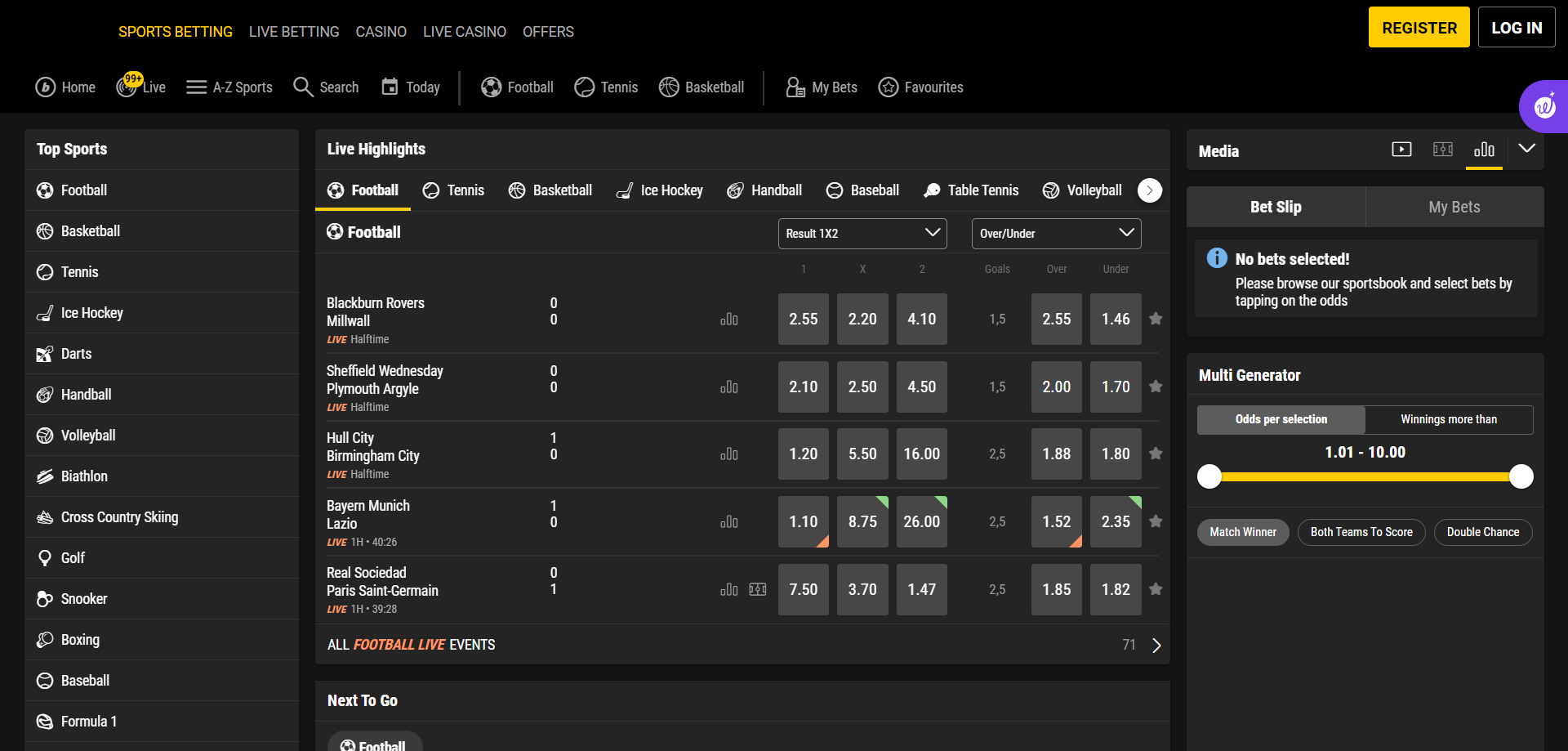This screenshot has width=1568, height=751.
Task: Open ALL FOOTBALL LIVE EVENTS link
Action: (x=412, y=645)
